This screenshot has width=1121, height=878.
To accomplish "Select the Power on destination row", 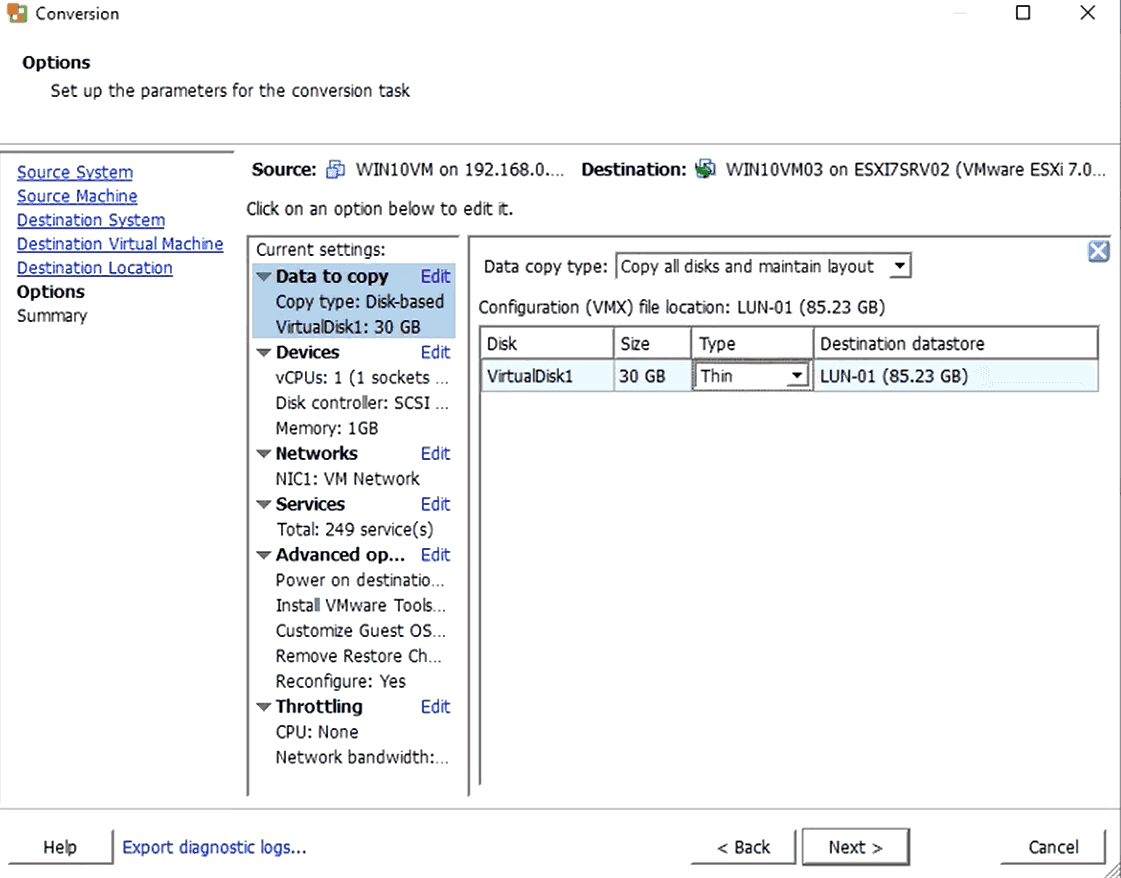I will (x=360, y=581).
